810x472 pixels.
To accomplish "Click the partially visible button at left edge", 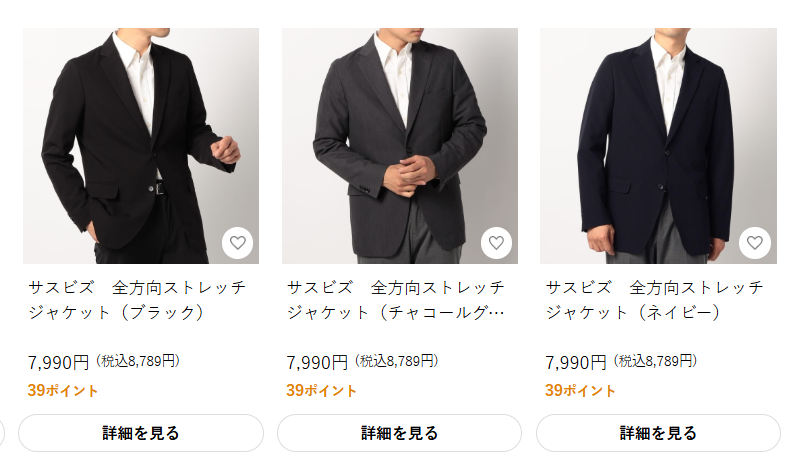I will pos(2,433).
